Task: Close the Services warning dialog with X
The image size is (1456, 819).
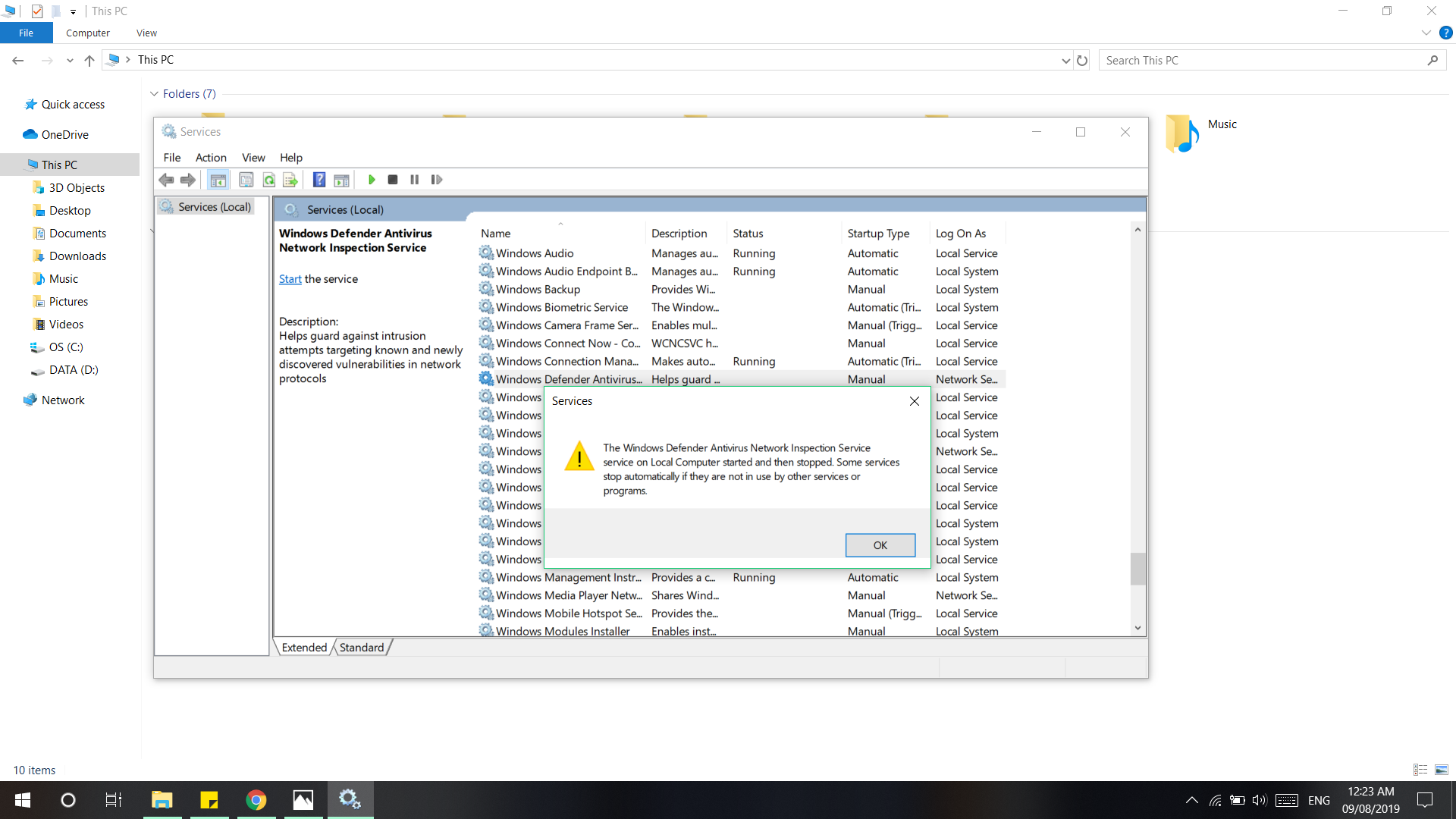Action: point(915,401)
